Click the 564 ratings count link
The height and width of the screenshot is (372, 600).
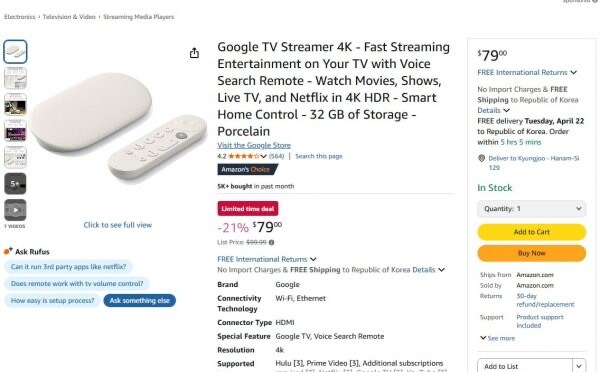(x=276, y=156)
